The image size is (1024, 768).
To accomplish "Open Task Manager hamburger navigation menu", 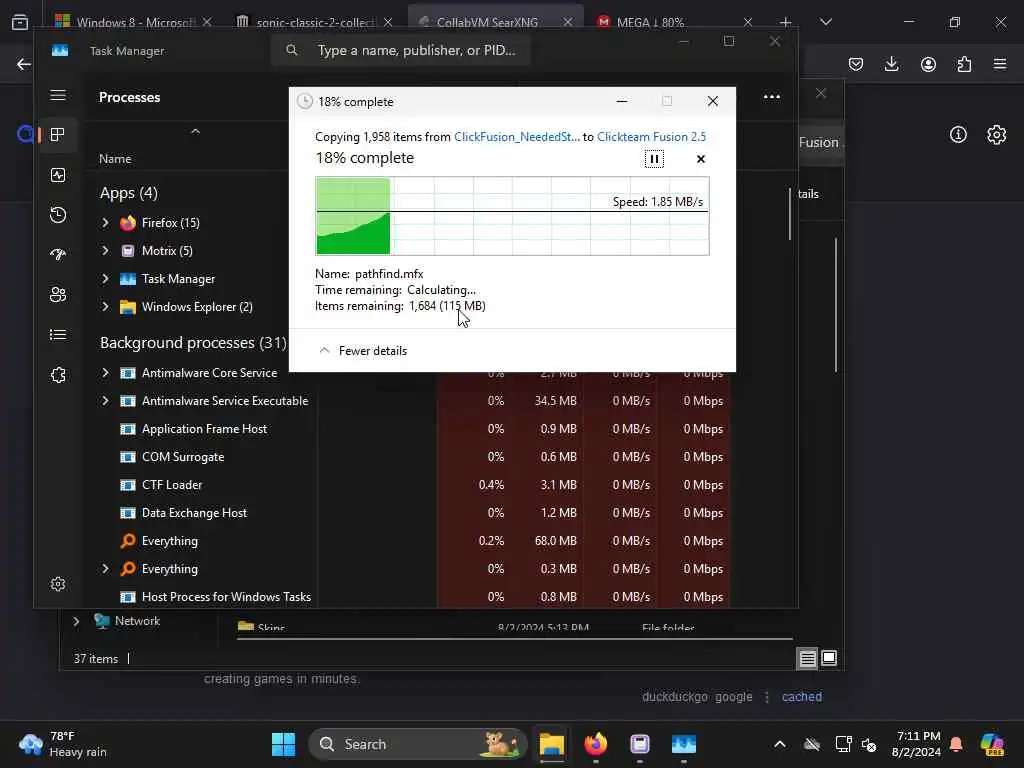I will (x=58, y=95).
